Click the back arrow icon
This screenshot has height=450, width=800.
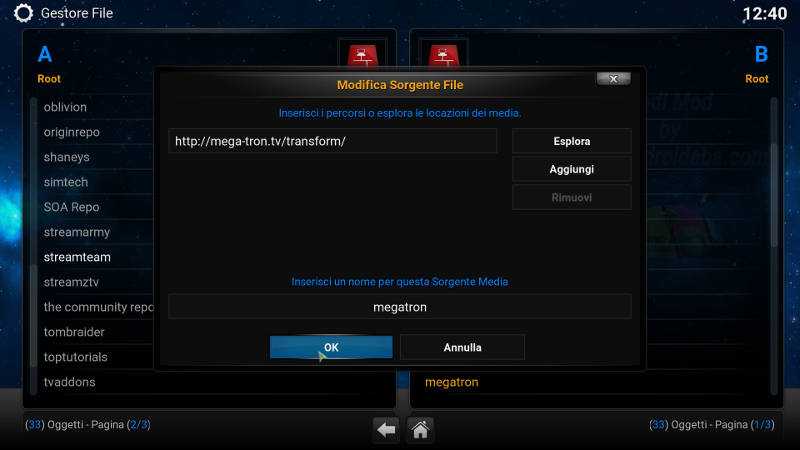(x=386, y=430)
